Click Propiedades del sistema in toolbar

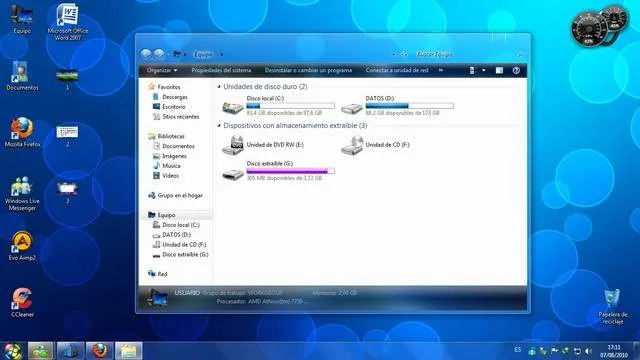(221, 70)
